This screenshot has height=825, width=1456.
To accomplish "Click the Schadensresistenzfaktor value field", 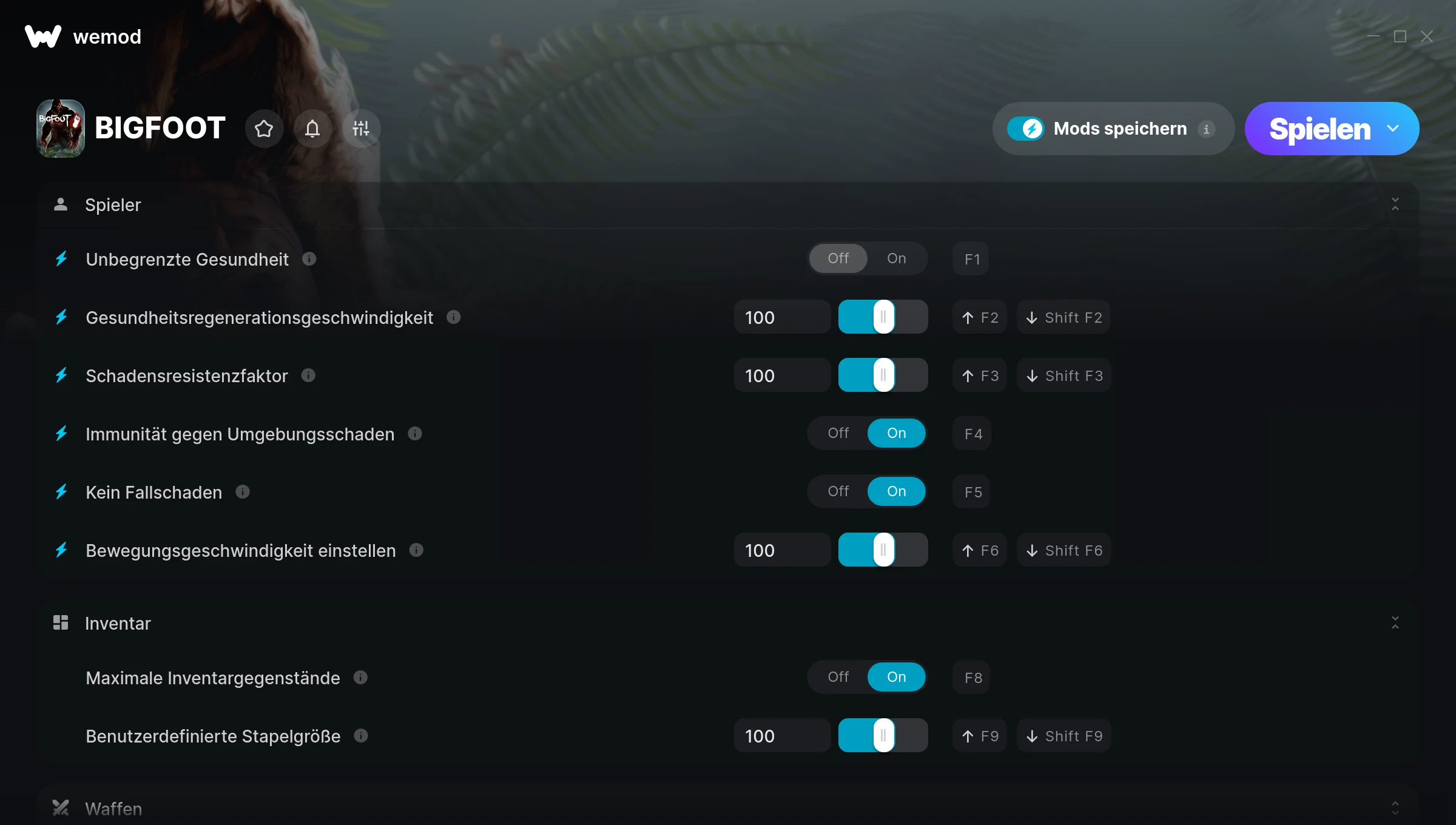I will [x=782, y=375].
